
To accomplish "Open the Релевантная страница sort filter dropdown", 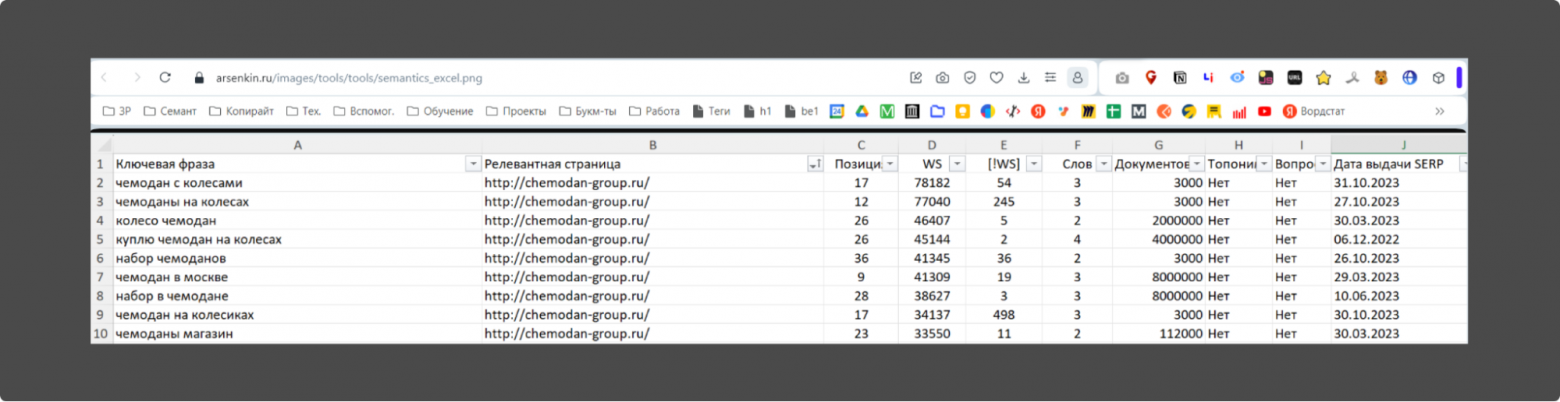I will tap(814, 164).
